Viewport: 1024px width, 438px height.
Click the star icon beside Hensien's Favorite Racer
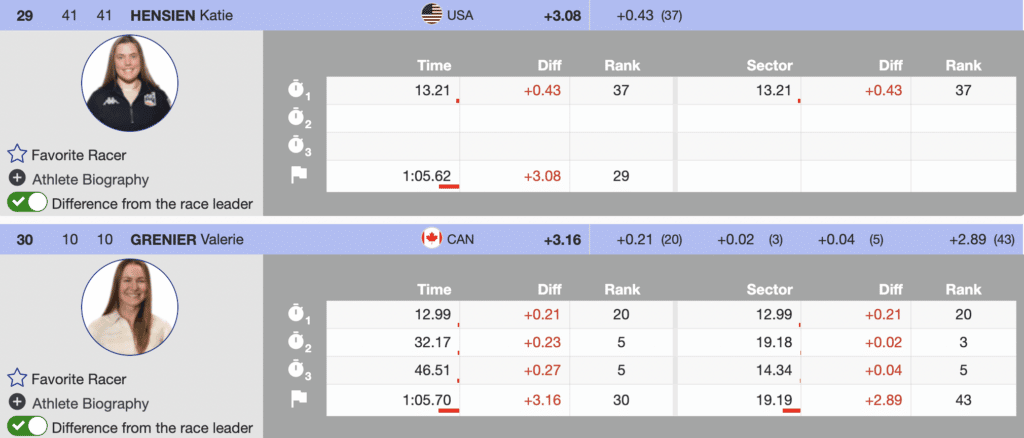click(17, 156)
